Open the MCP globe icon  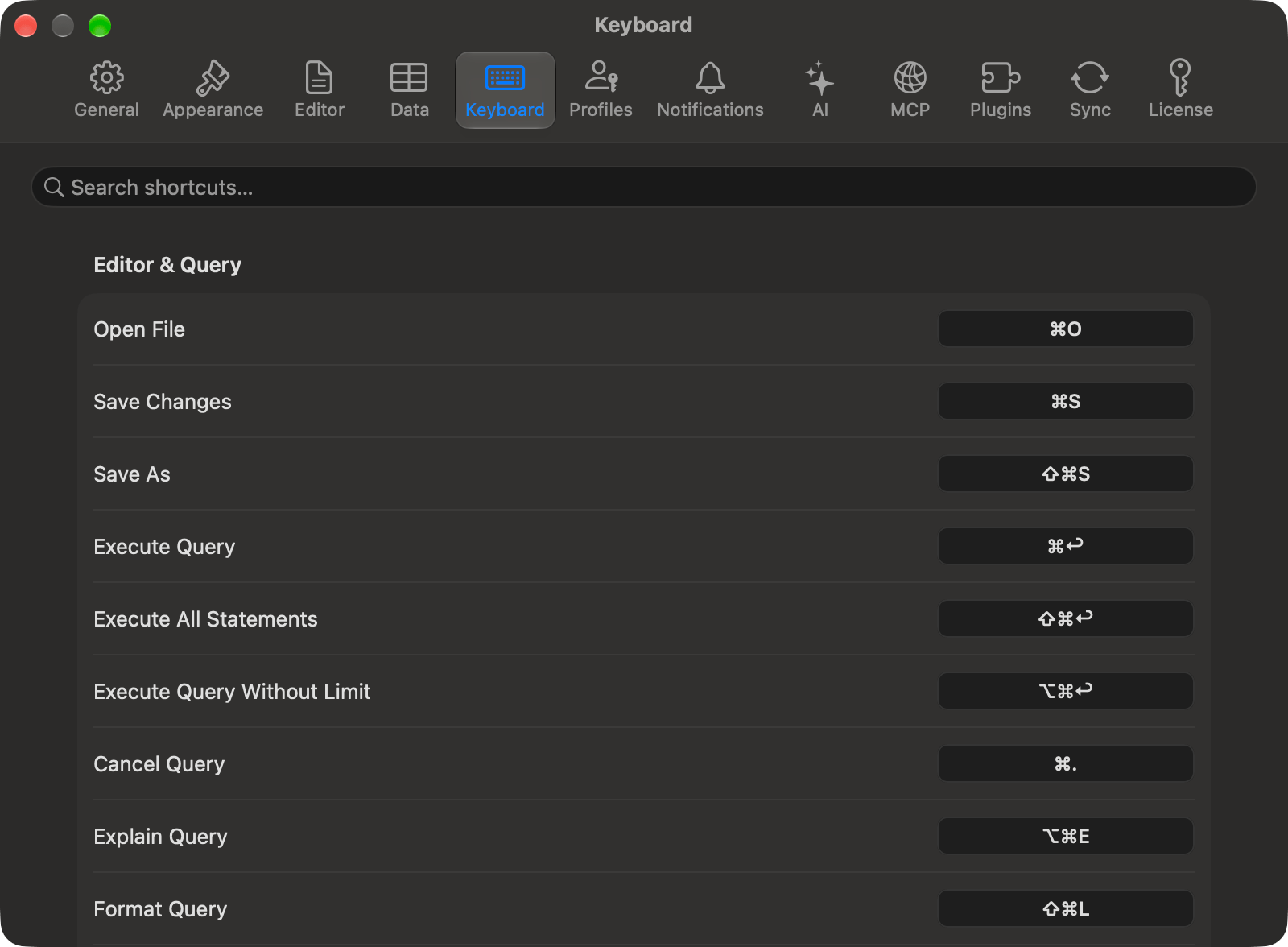coord(910,78)
